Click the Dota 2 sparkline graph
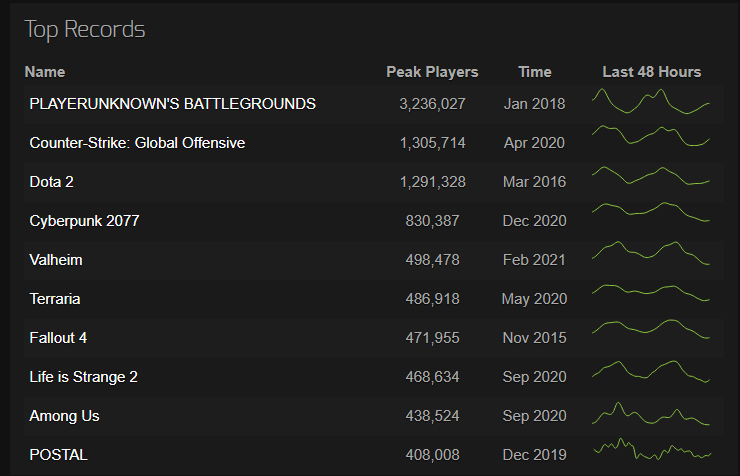 (x=651, y=175)
